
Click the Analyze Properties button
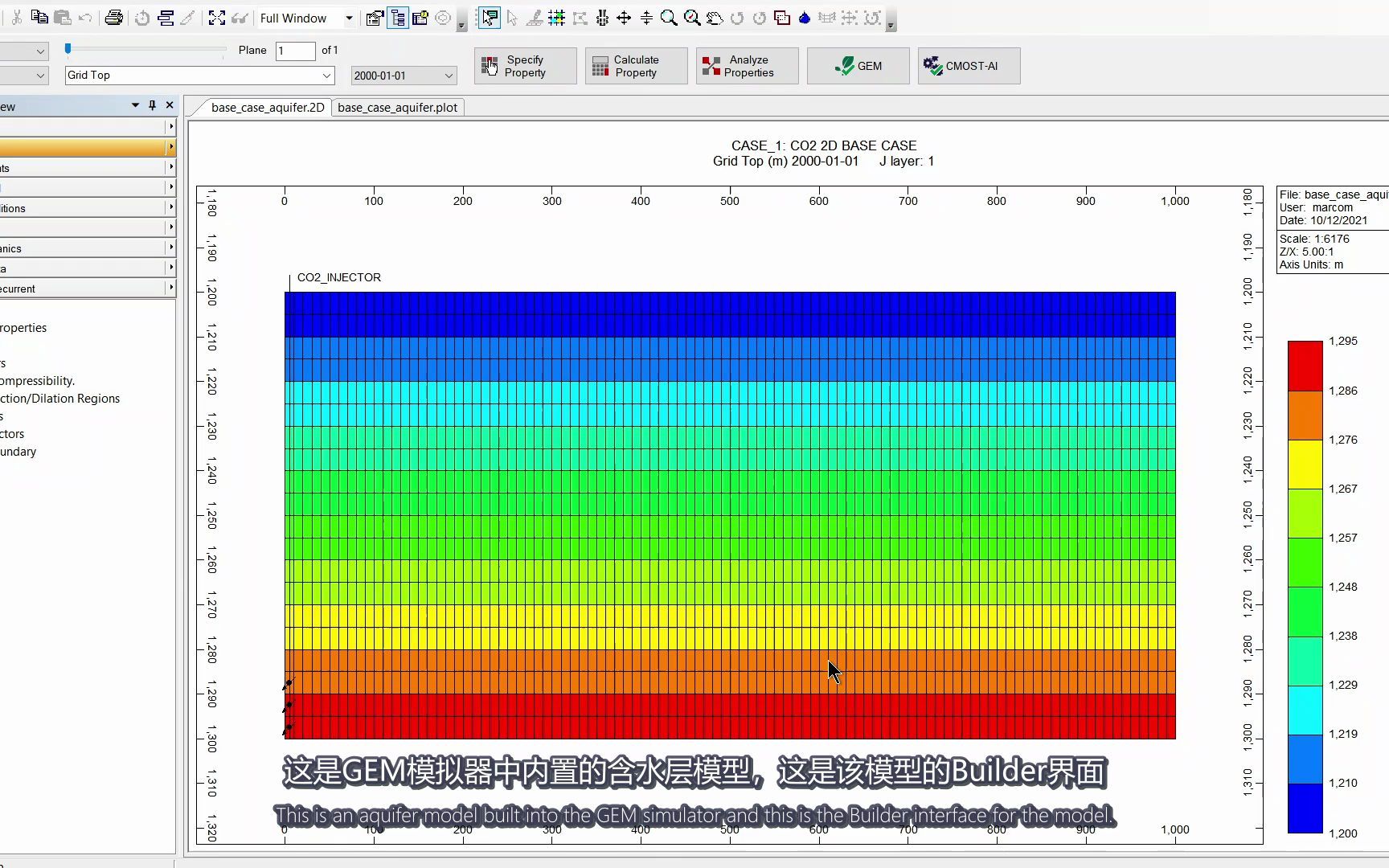748,66
